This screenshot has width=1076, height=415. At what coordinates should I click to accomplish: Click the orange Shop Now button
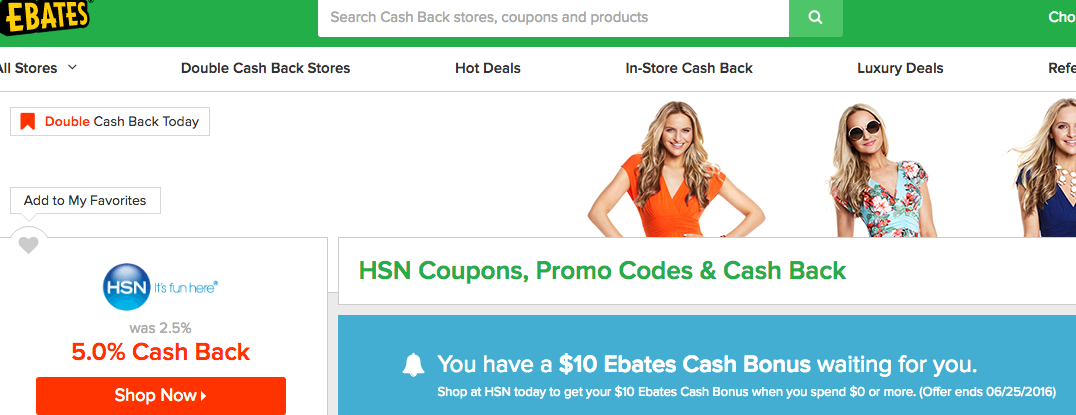coord(161,396)
